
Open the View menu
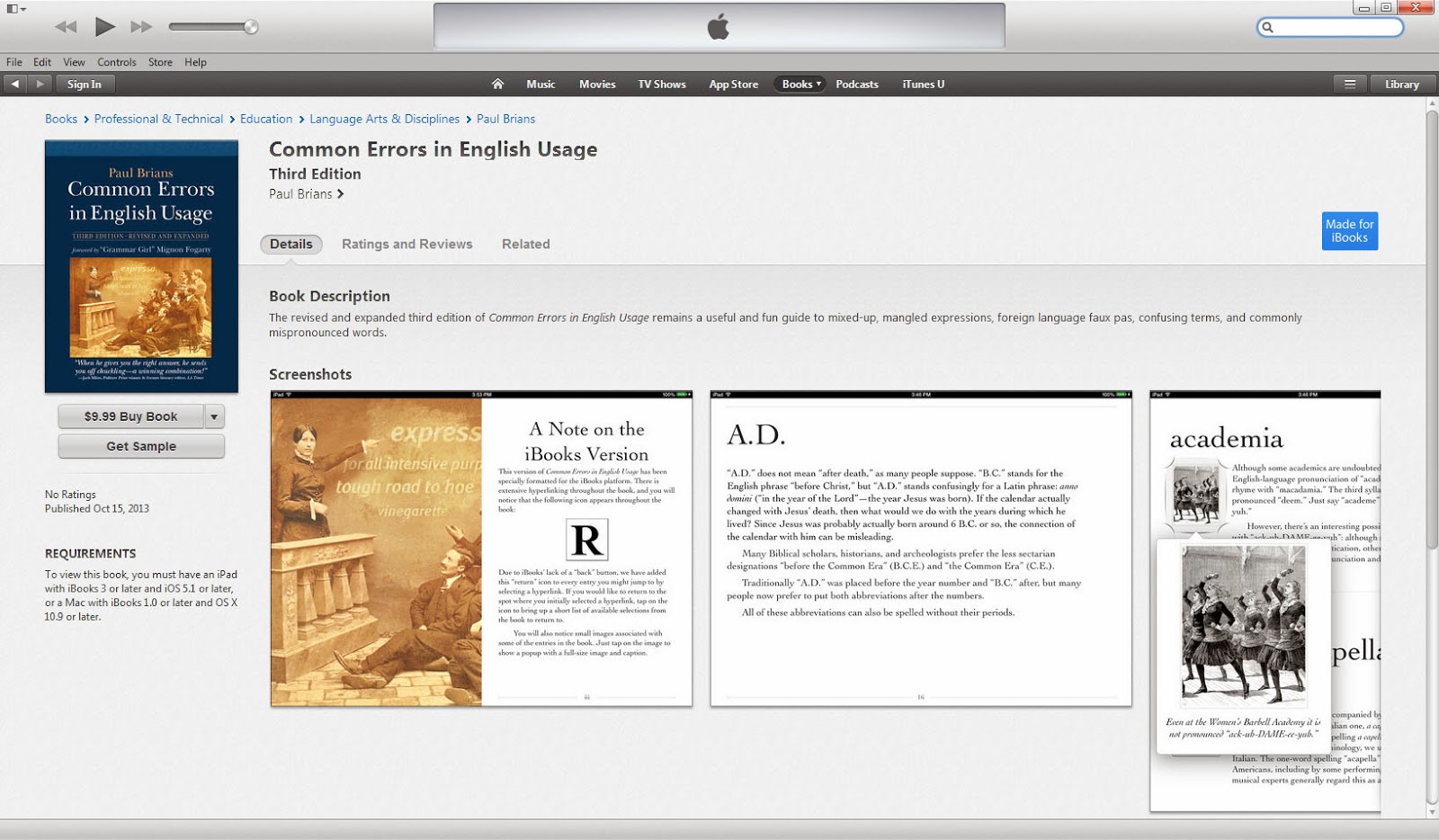pyautogui.click(x=74, y=62)
